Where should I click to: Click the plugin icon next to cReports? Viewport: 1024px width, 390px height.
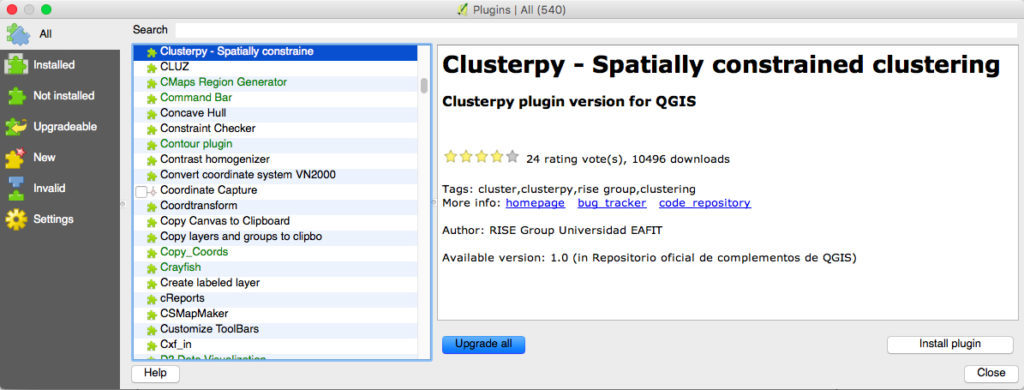point(152,299)
